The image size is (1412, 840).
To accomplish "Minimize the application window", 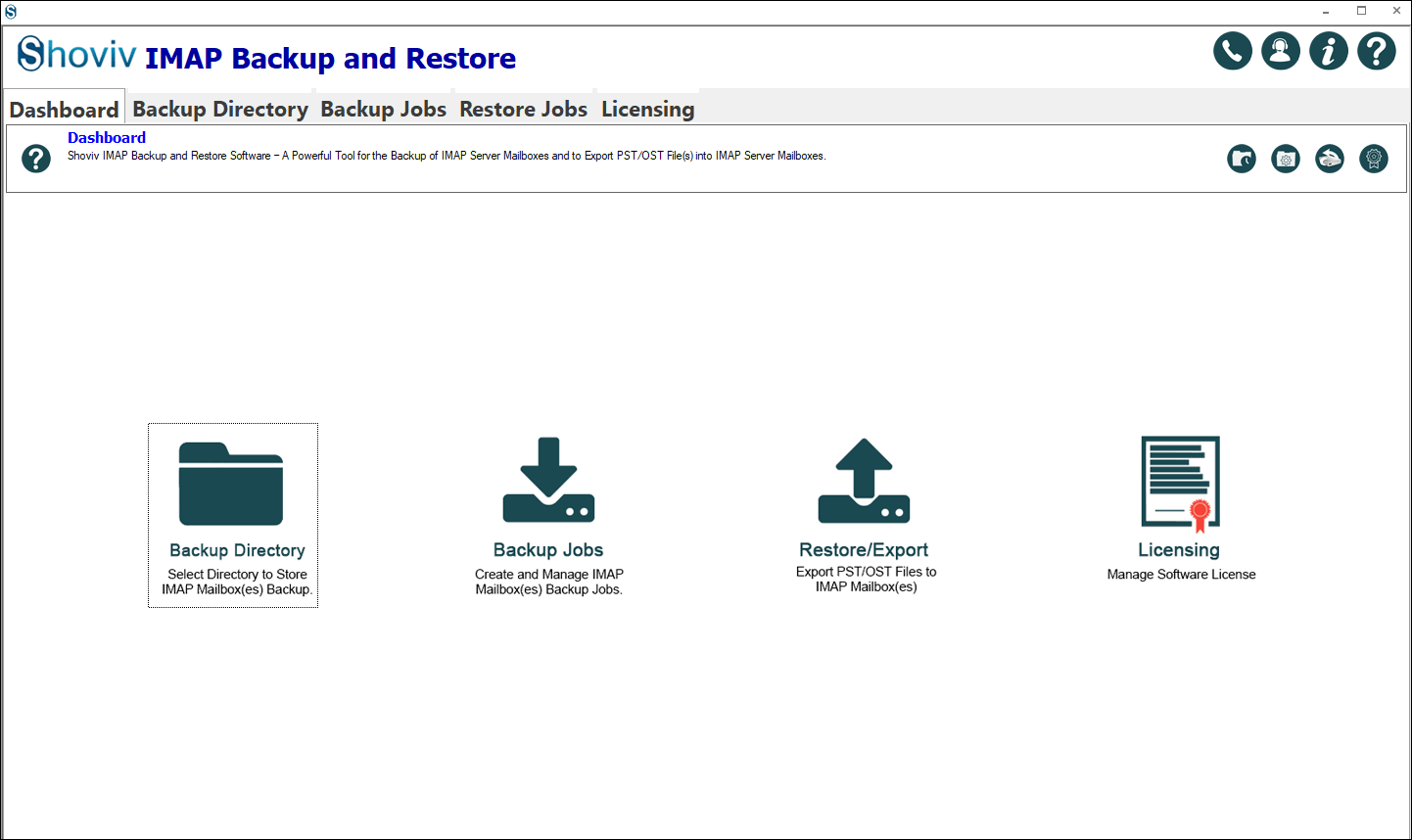I will [1326, 12].
